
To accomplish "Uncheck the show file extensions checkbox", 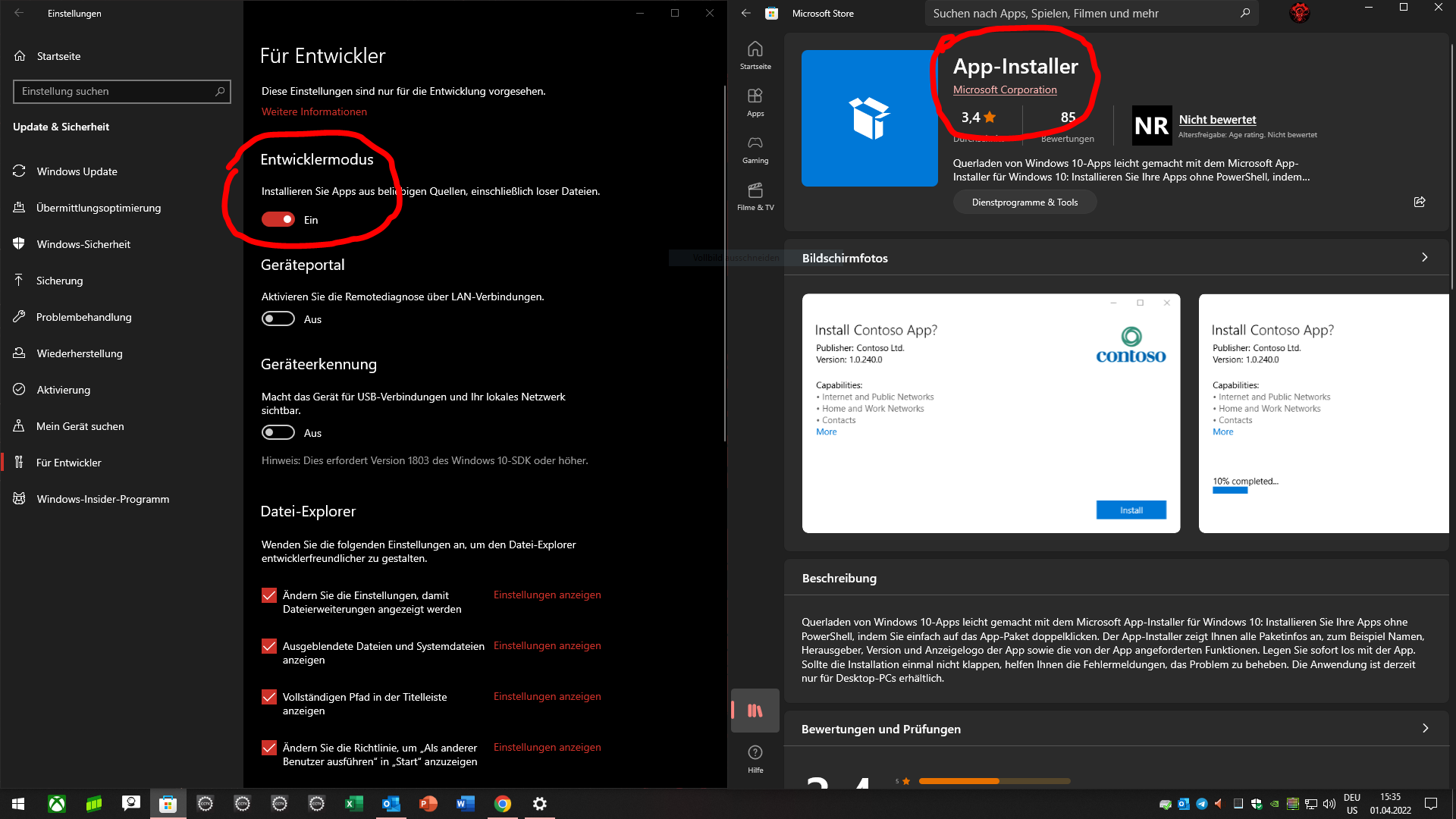I will click(269, 595).
